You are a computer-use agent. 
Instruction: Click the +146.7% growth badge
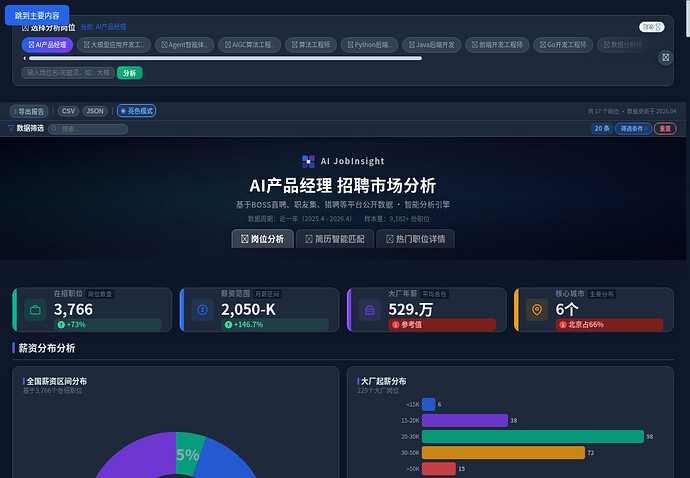275,325
